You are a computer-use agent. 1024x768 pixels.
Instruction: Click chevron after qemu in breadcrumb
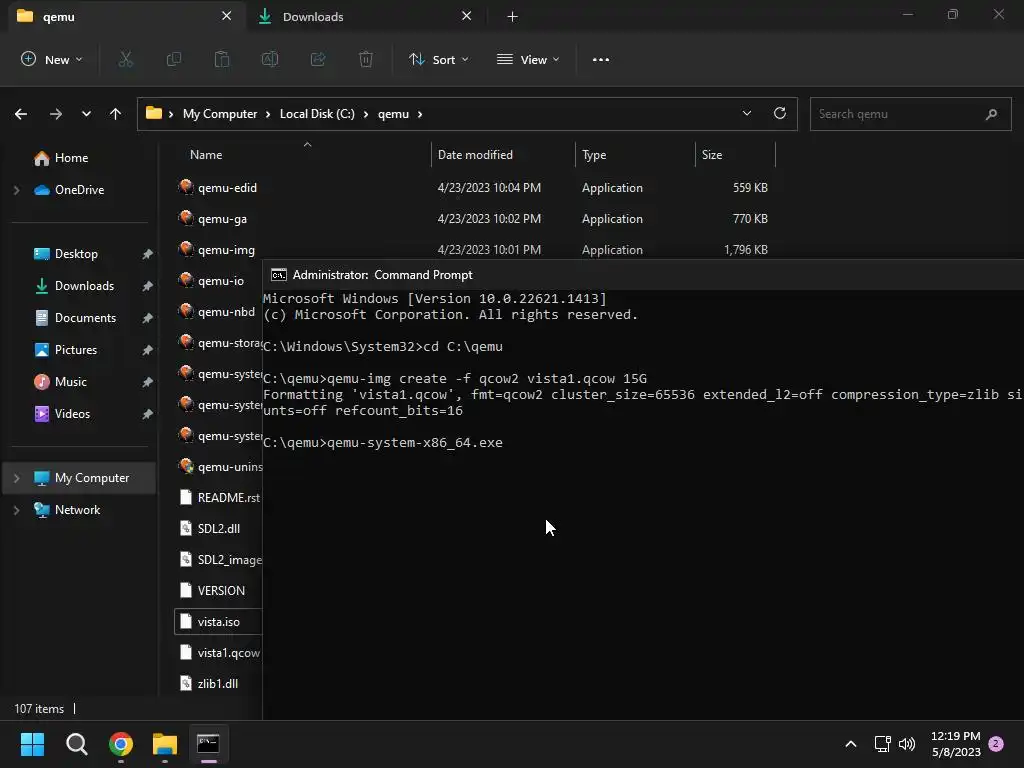point(420,114)
